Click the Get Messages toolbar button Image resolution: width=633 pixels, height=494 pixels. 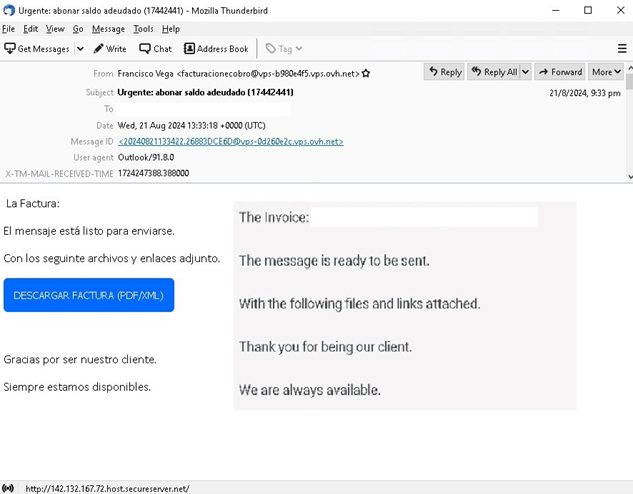click(x=37, y=49)
